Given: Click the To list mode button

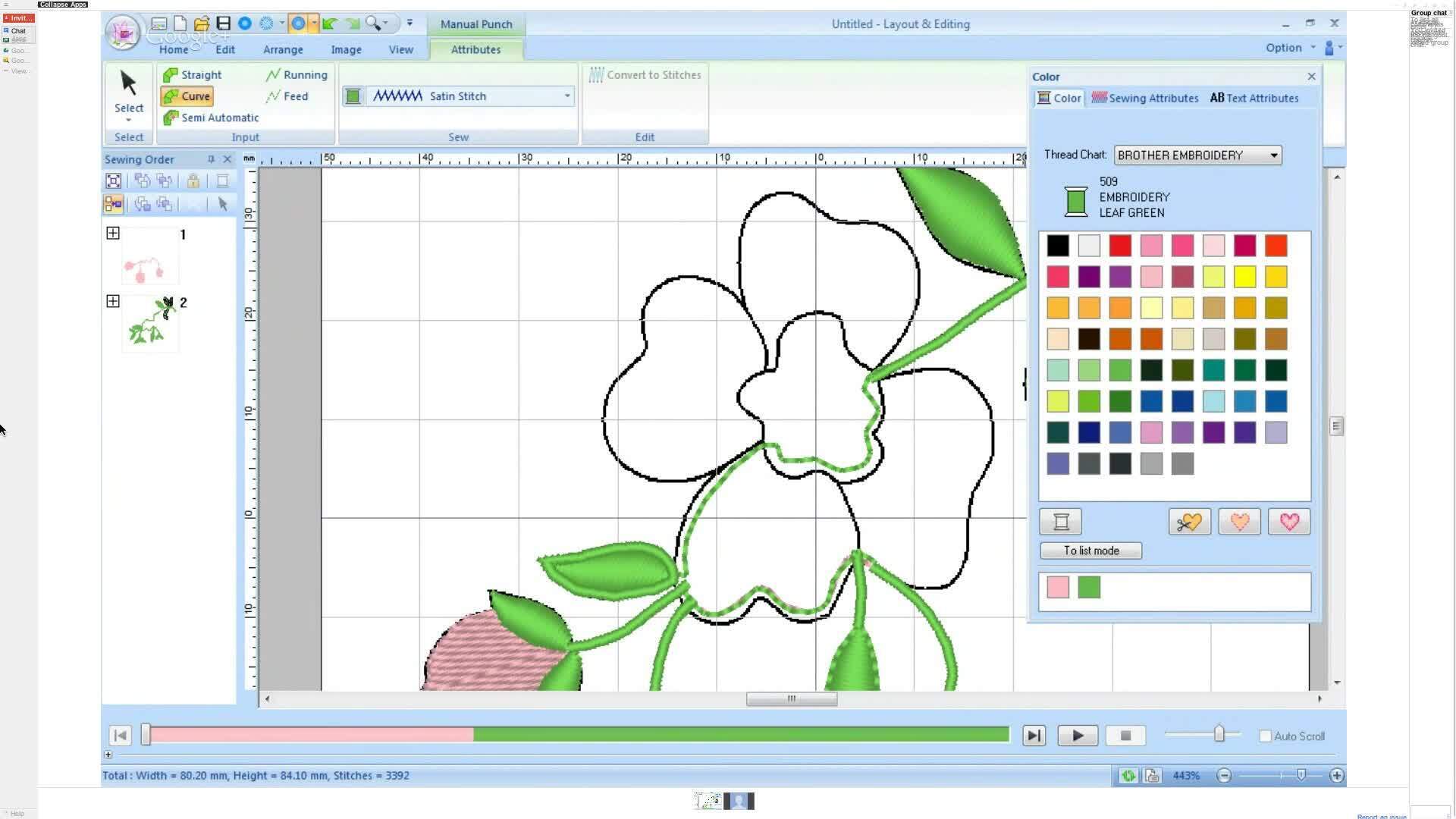Looking at the screenshot, I should [x=1090, y=551].
